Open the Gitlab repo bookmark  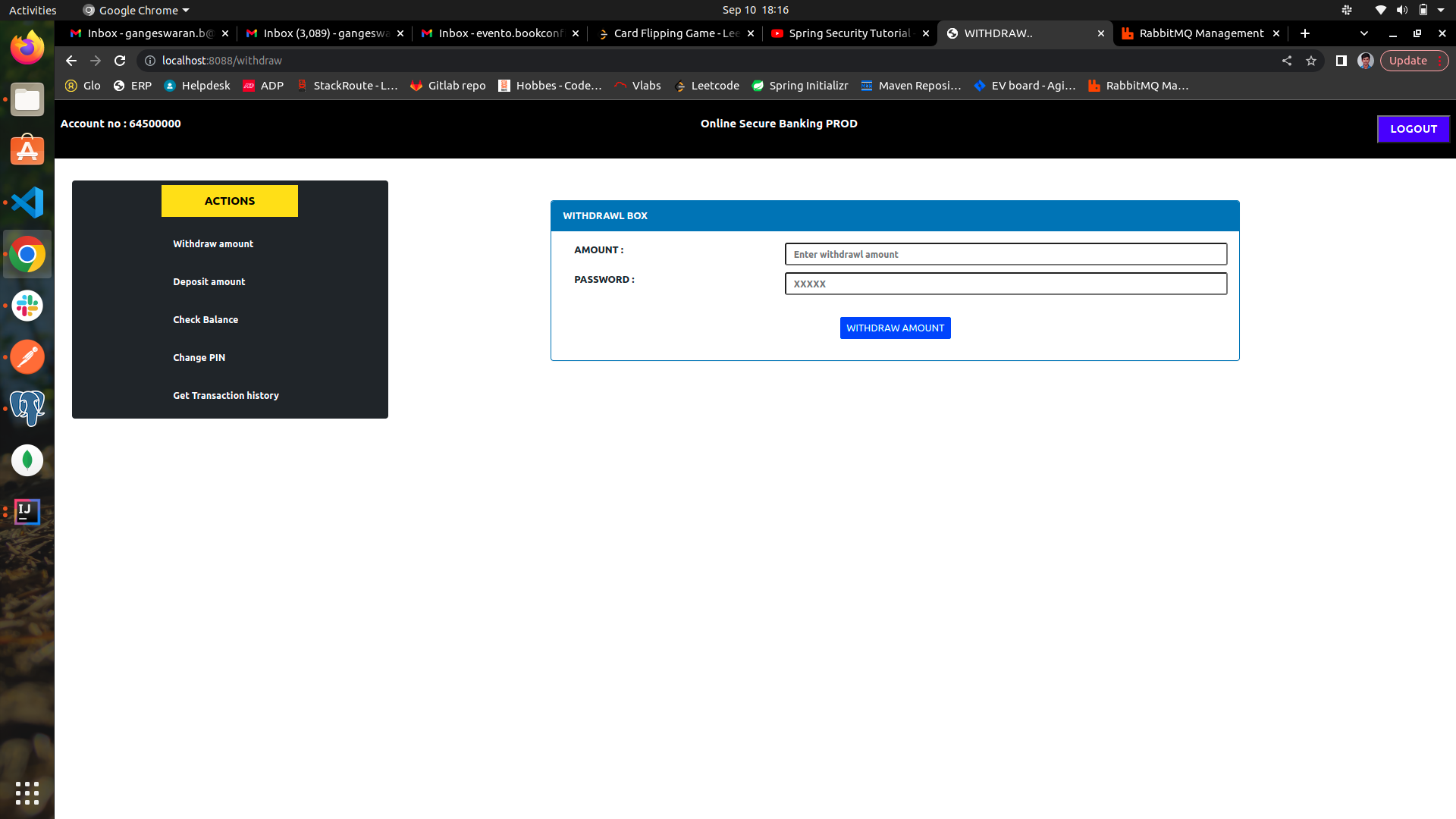click(447, 86)
